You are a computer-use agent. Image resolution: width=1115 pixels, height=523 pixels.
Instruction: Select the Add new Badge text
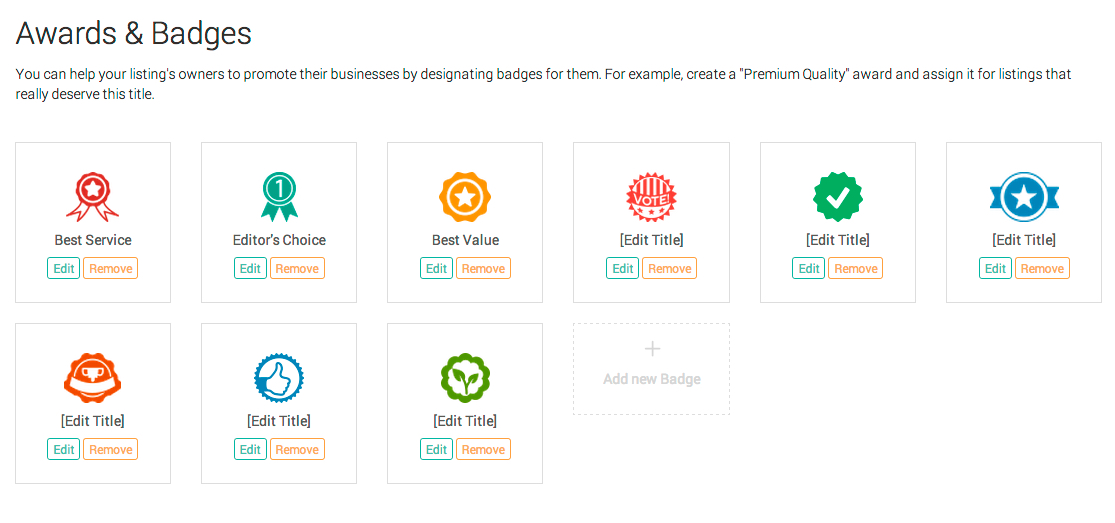pyautogui.click(x=652, y=379)
